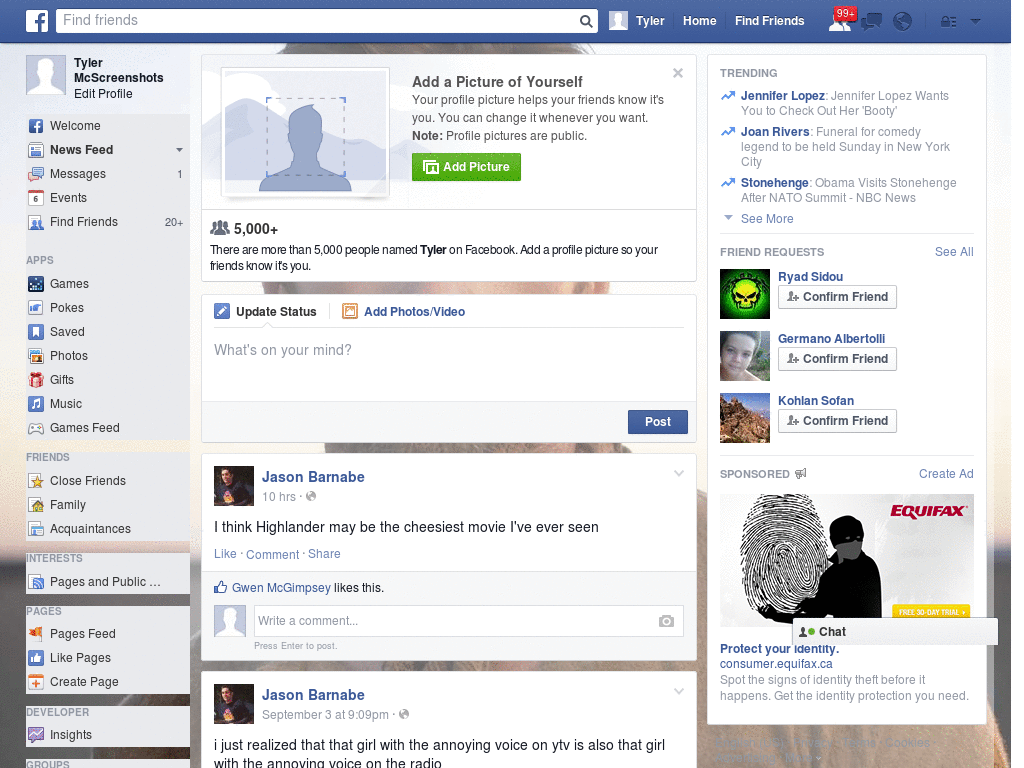
Task: Click the Gifts app icon
Action: click(36, 380)
